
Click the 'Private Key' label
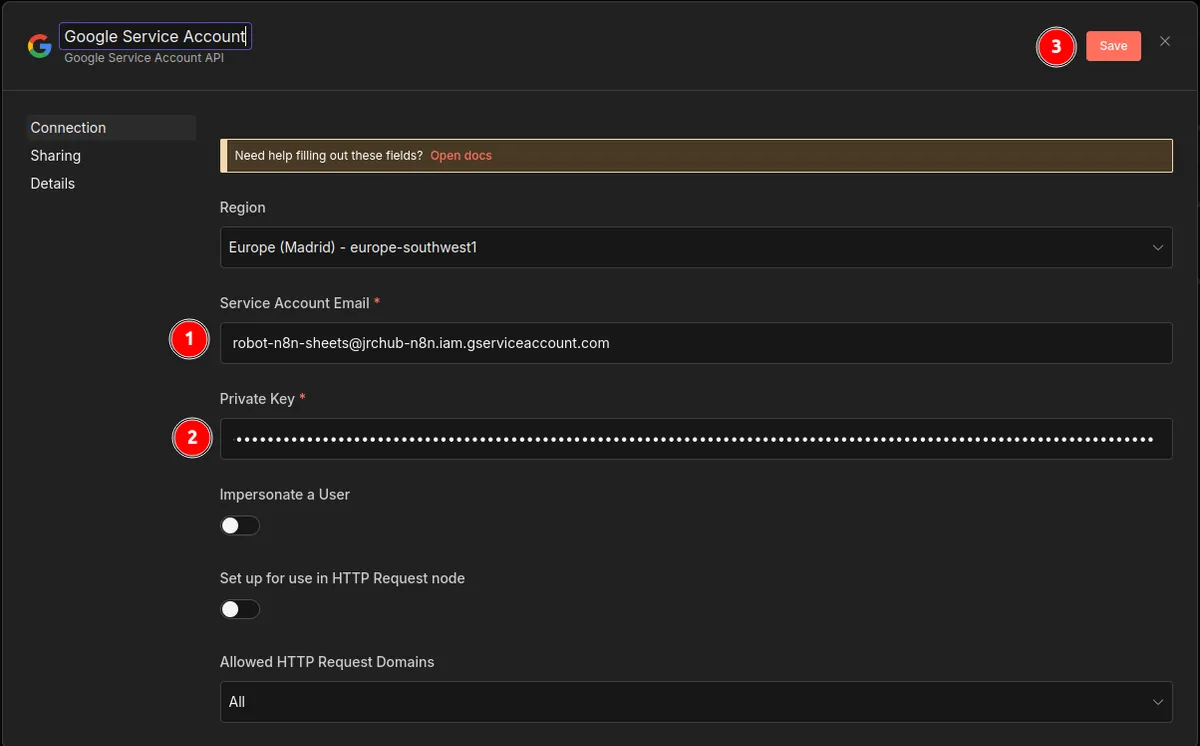(257, 399)
